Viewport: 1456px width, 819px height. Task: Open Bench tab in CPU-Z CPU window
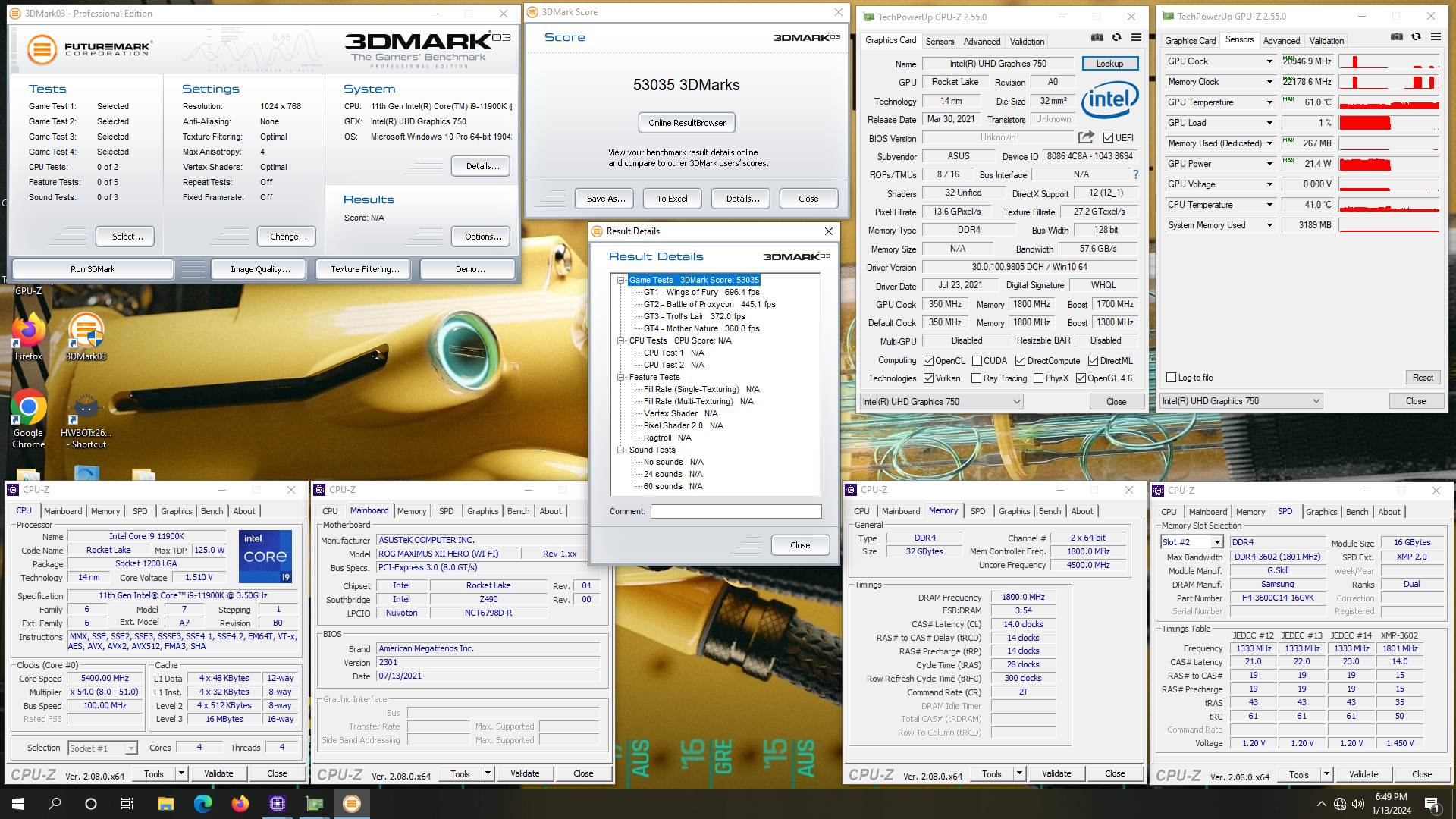pos(212,511)
